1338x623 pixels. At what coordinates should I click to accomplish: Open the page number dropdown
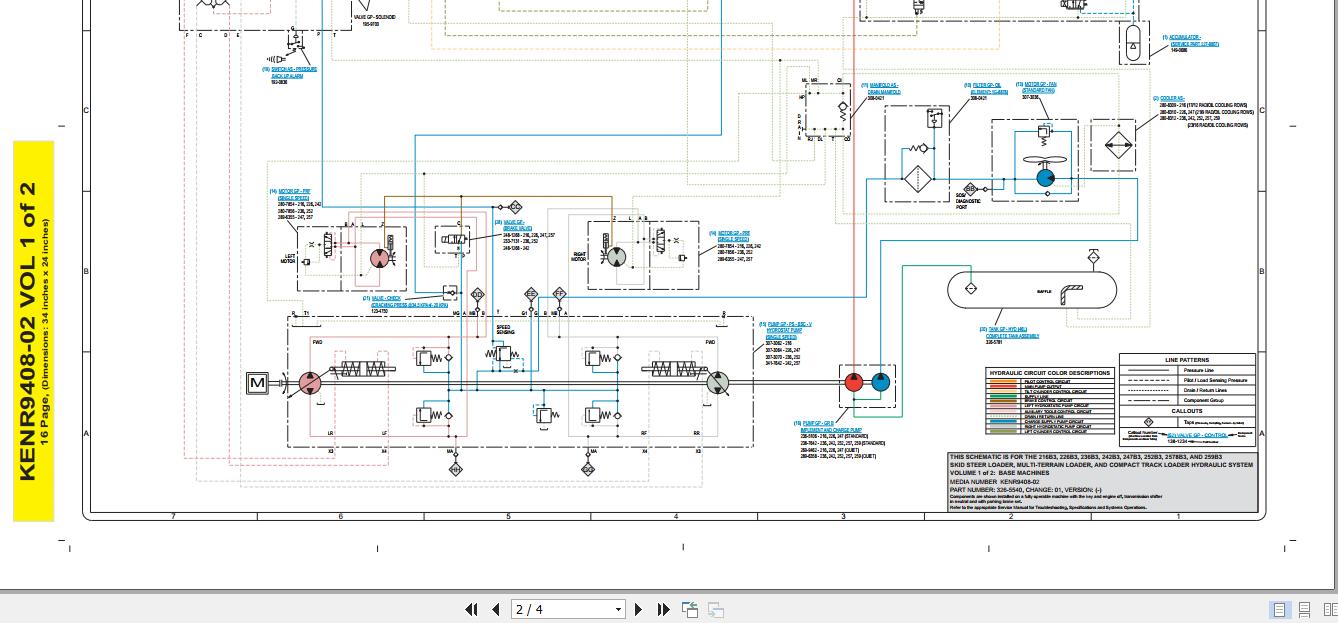617,609
